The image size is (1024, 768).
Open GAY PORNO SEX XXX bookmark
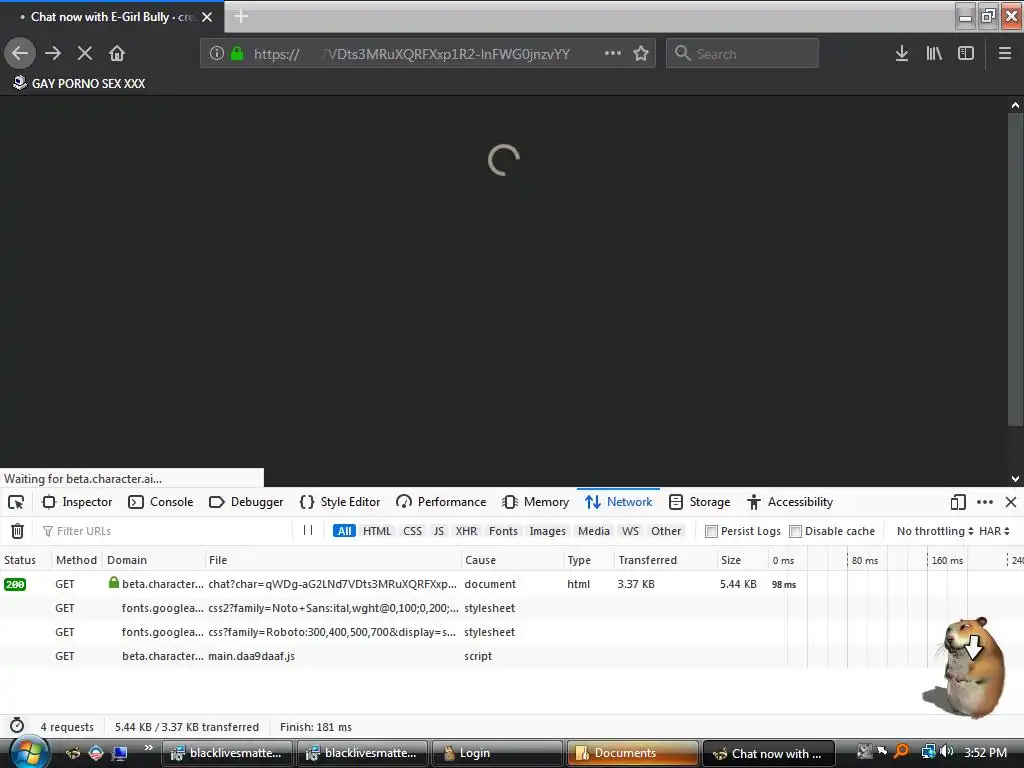tap(79, 83)
